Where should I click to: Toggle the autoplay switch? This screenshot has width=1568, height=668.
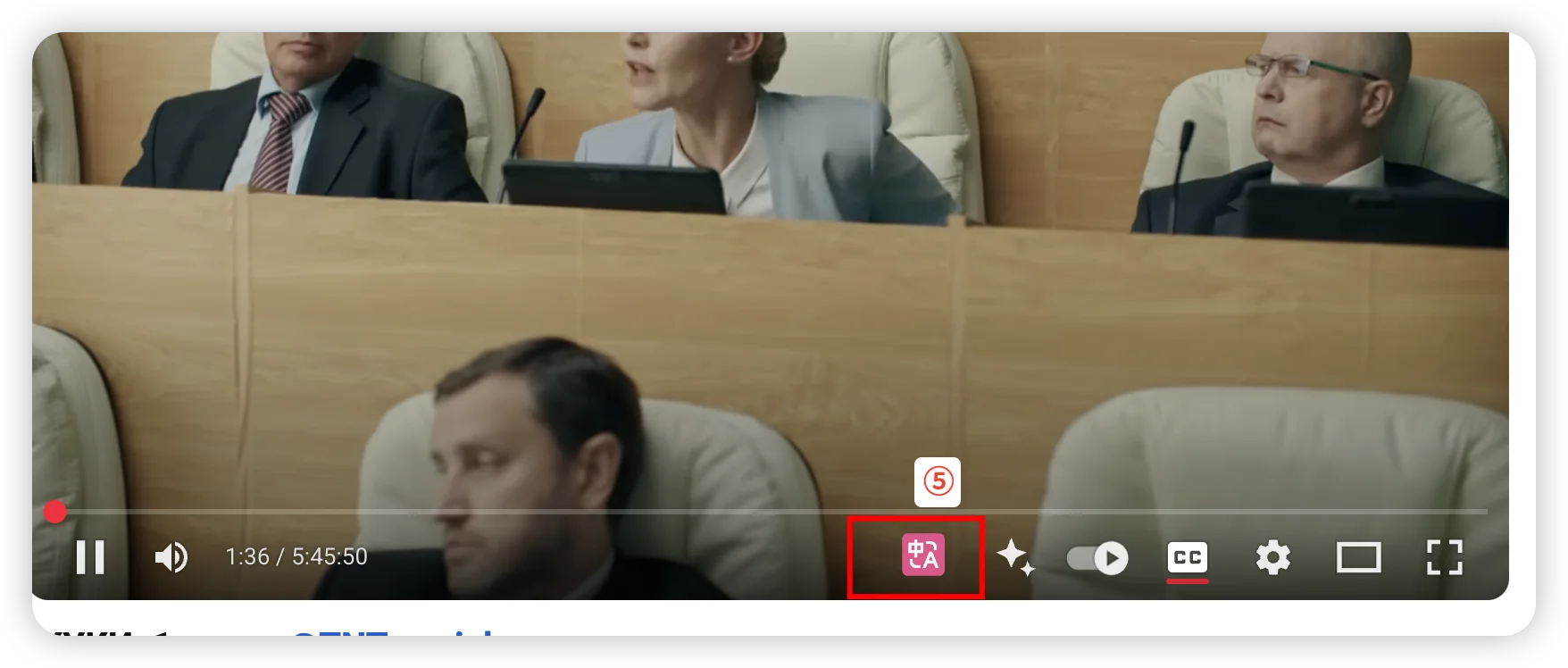click(x=1097, y=558)
